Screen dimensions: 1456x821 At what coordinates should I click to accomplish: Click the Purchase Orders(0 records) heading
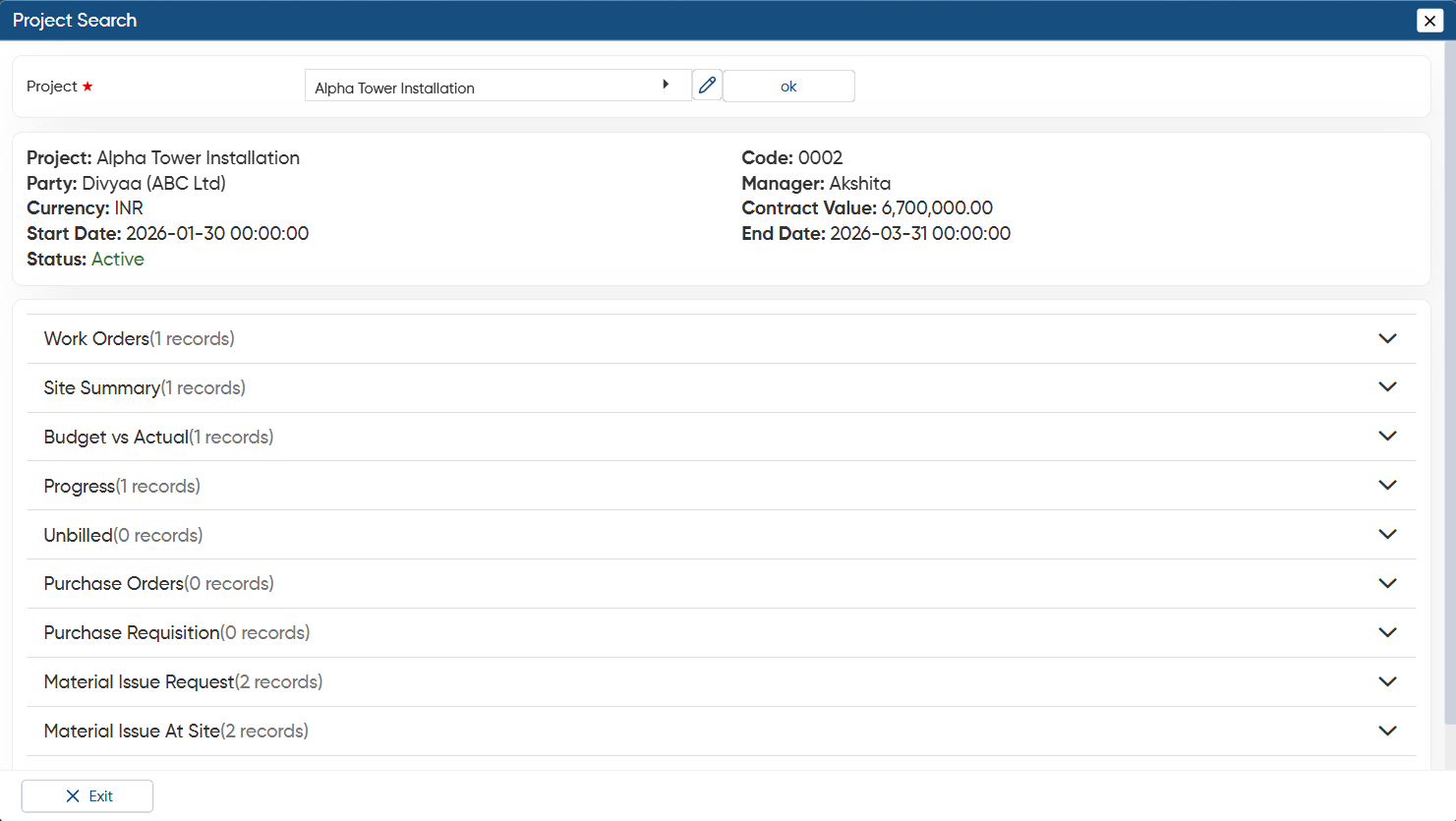point(159,583)
